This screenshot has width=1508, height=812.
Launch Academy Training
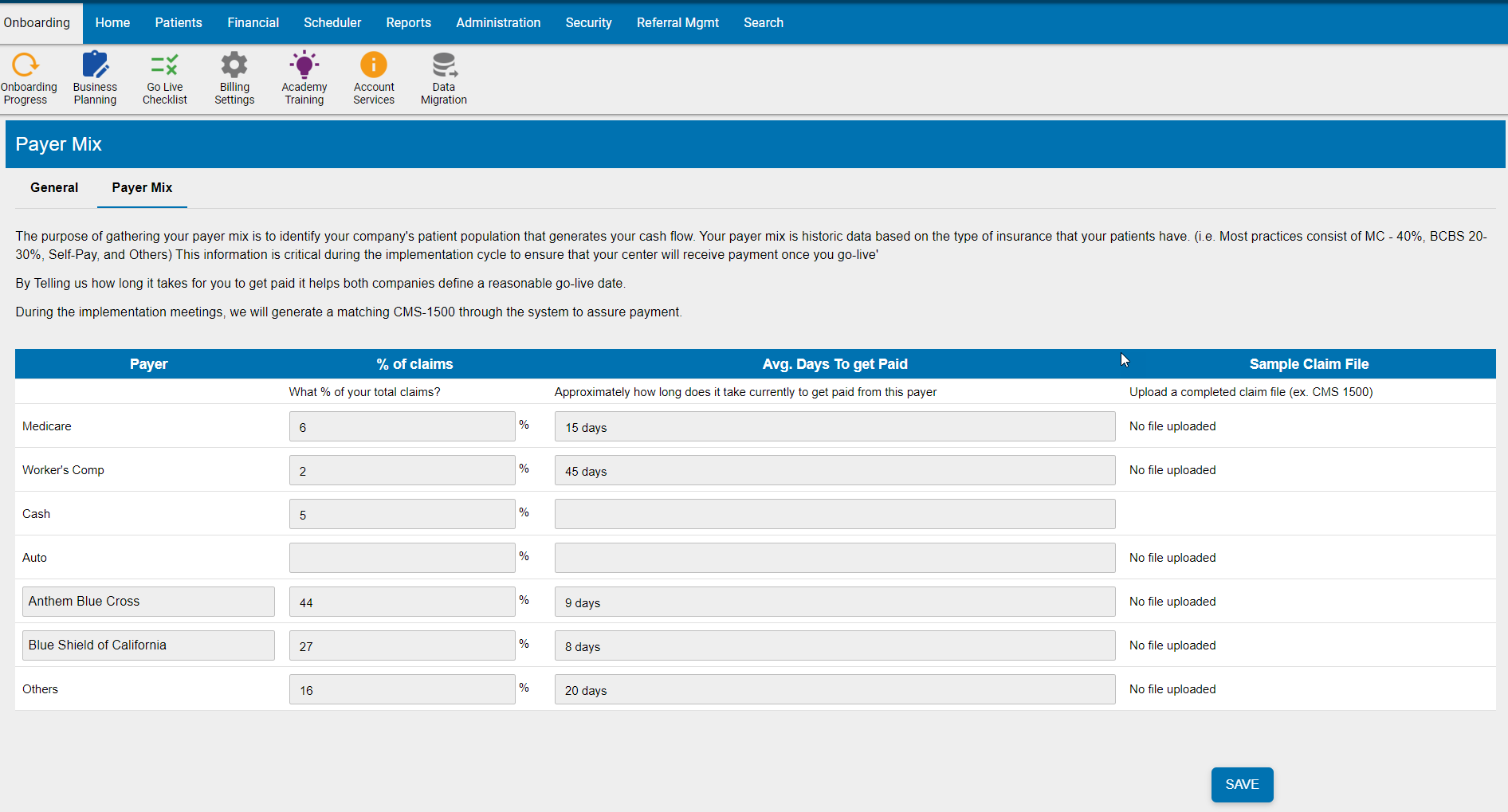click(304, 77)
